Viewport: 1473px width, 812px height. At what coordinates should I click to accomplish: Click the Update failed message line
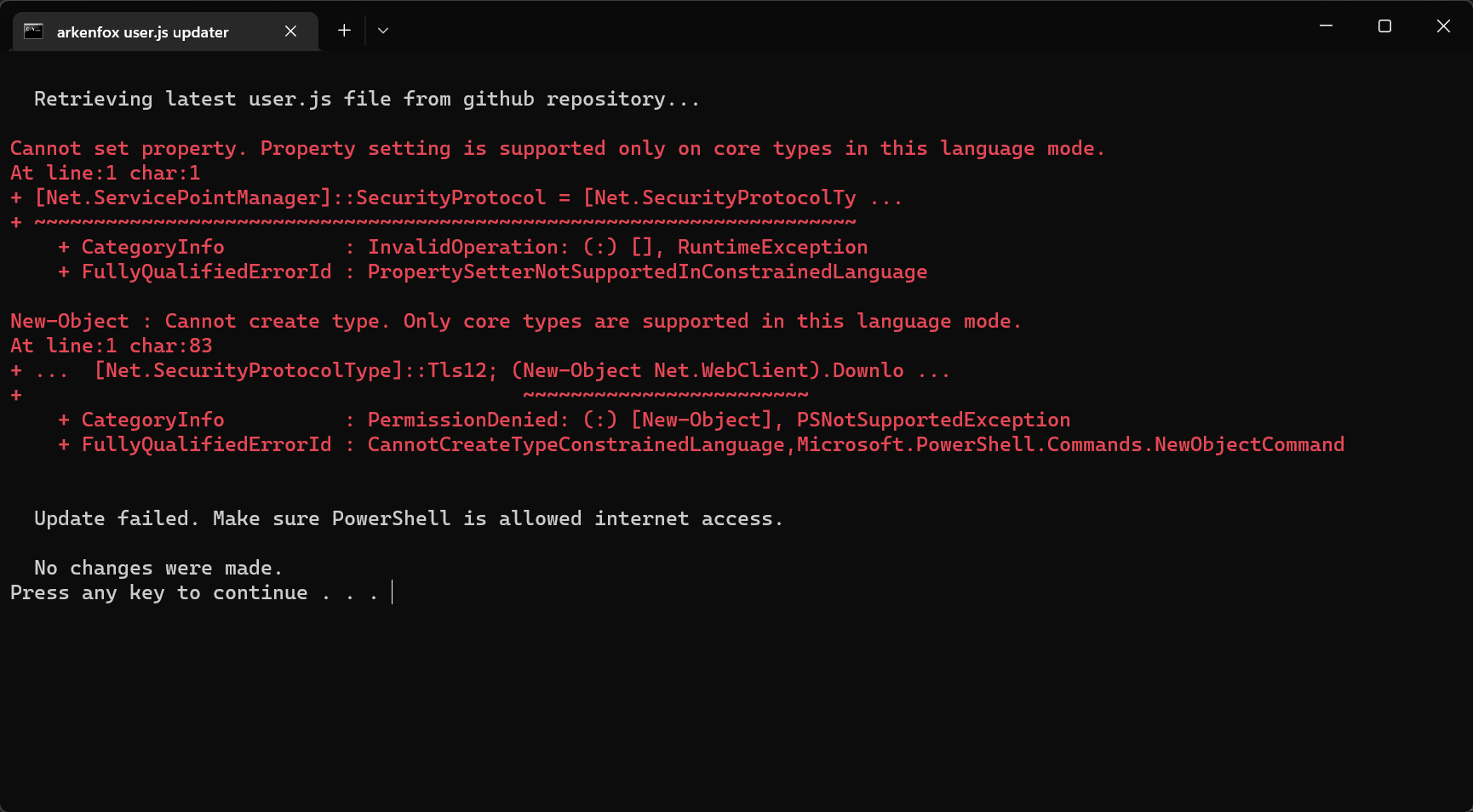click(x=408, y=518)
